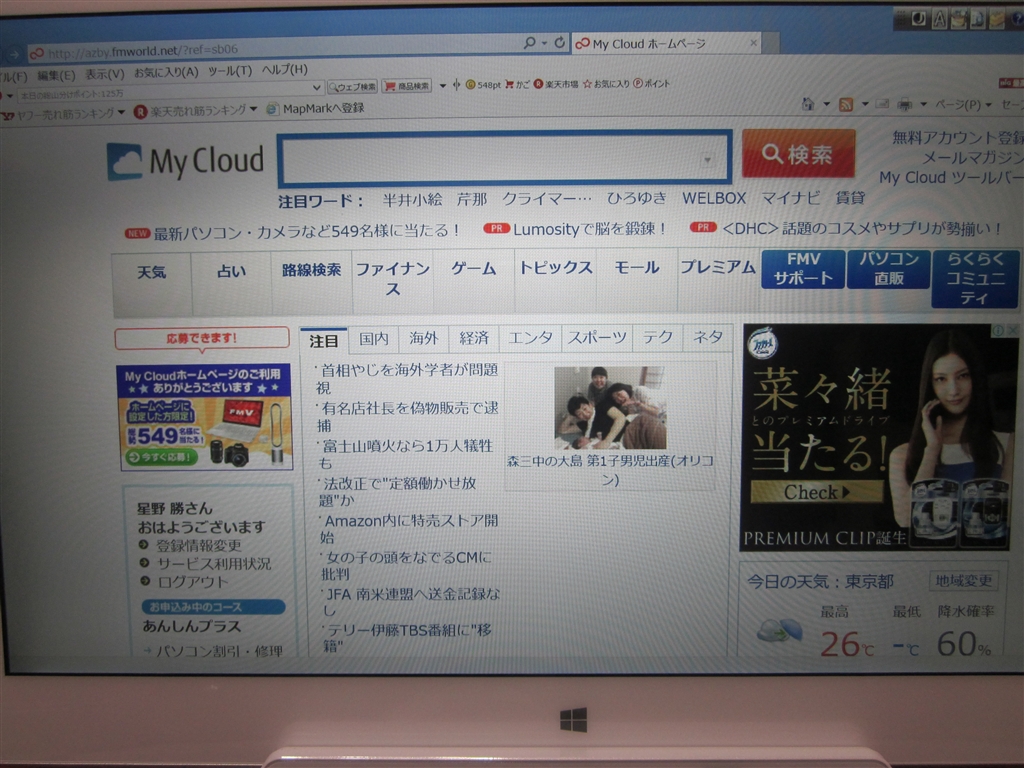
Task: Click the Check button on the advertisement
Action: [816, 492]
